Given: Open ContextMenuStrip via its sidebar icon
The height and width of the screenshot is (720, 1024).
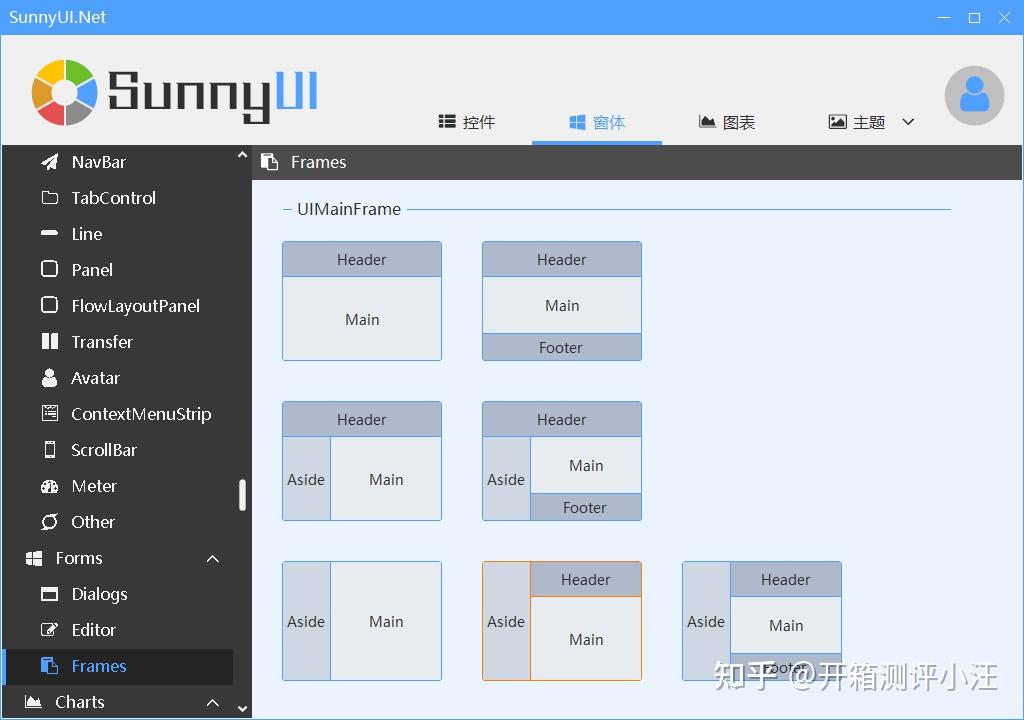Looking at the screenshot, I should click(x=48, y=414).
